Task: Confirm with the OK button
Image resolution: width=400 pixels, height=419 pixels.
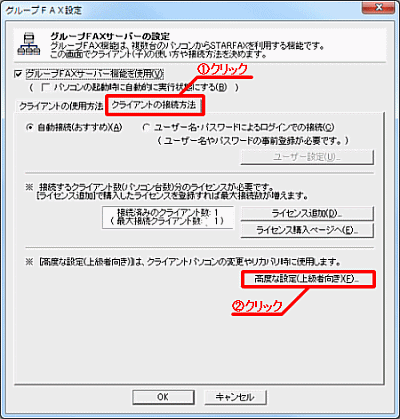Action: tap(163, 397)
